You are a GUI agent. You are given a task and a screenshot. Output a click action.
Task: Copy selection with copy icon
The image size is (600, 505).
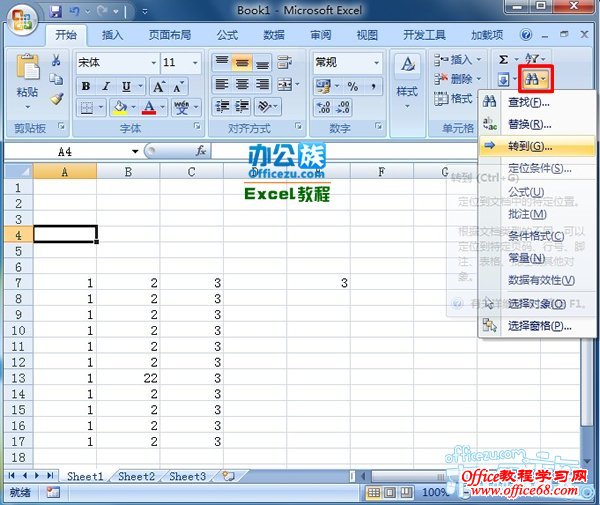pyautogui.click(x=56, y=79)
